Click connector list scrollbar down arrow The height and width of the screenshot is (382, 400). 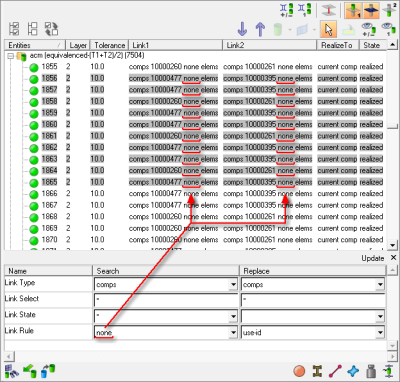coord(393,245)
